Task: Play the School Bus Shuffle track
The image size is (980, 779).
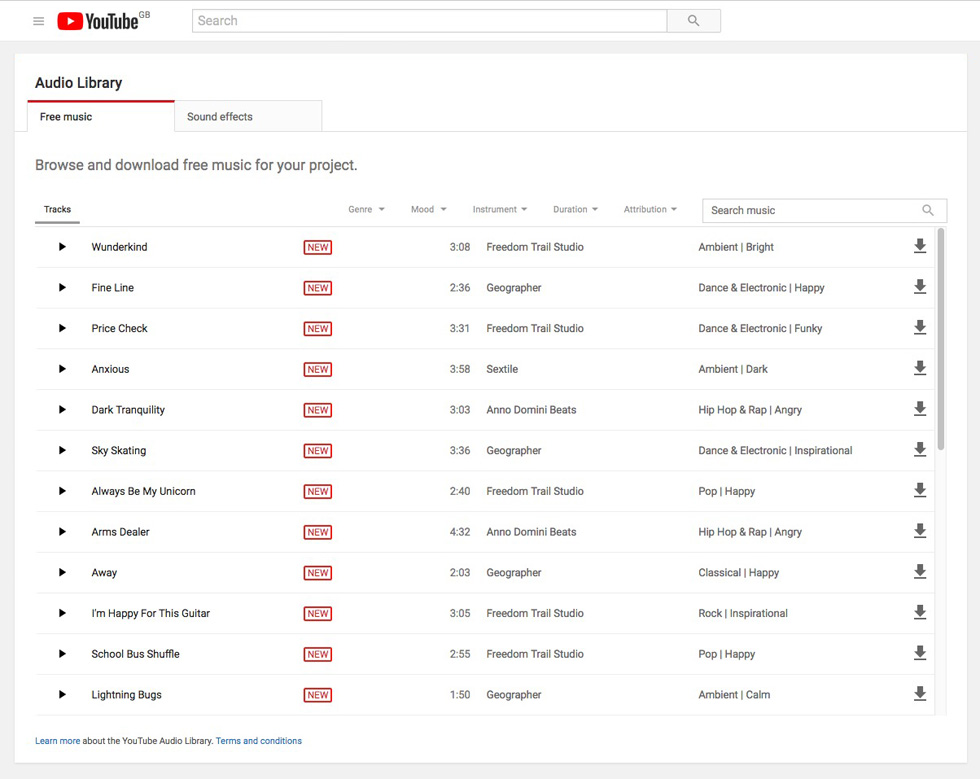Action: coord(62,654)
